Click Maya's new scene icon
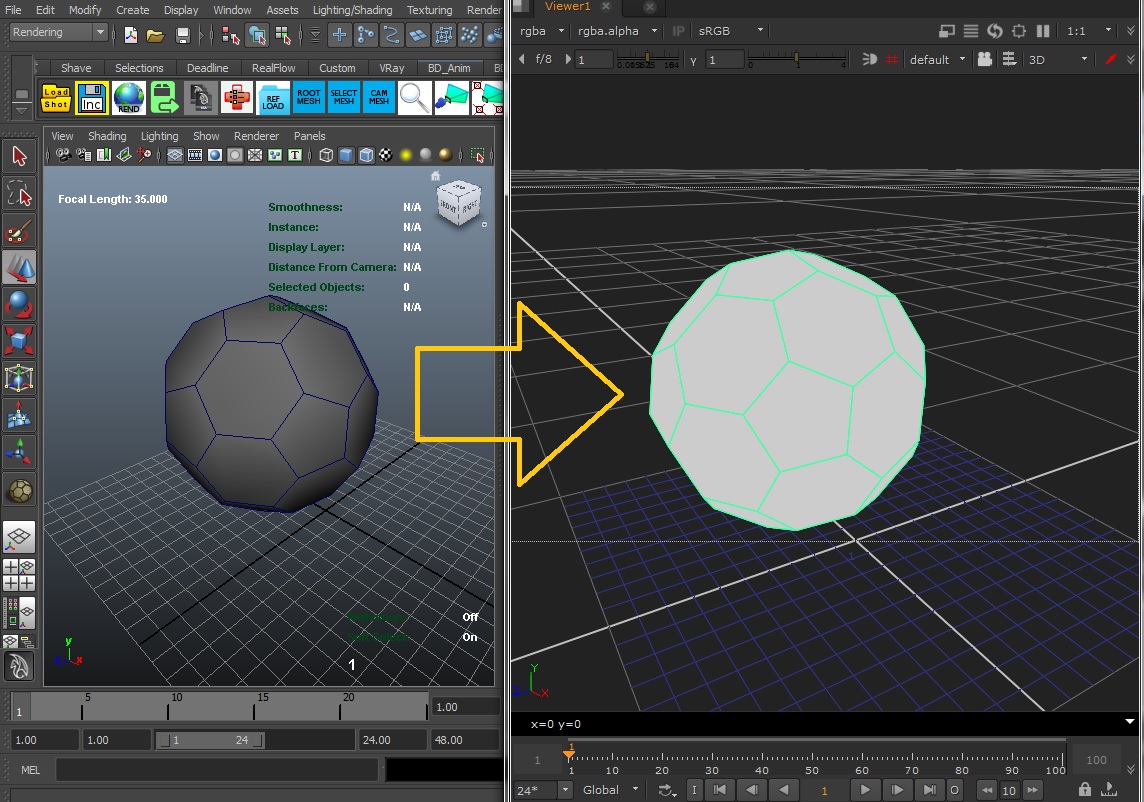 click(x=131, y=34)
